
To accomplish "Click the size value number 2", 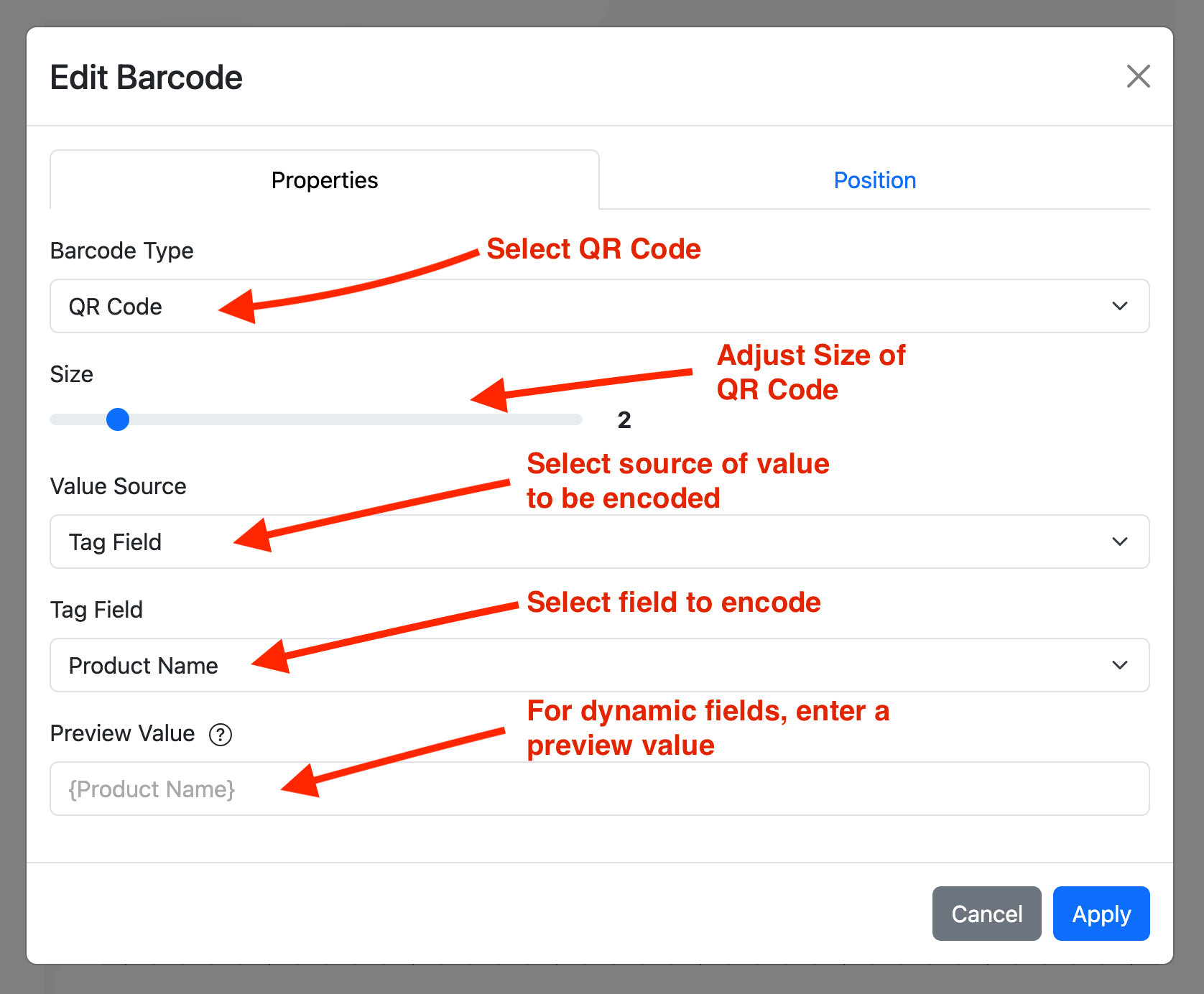I will pos(624,420).
